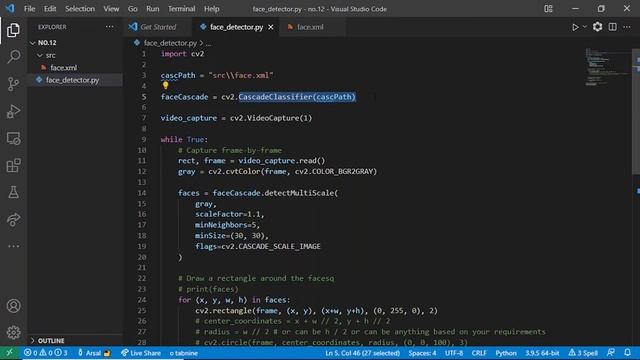The width and height of the screenshot is (640, 360).
Task: Show additional hidden activity bar views
Action: (13, 246)
